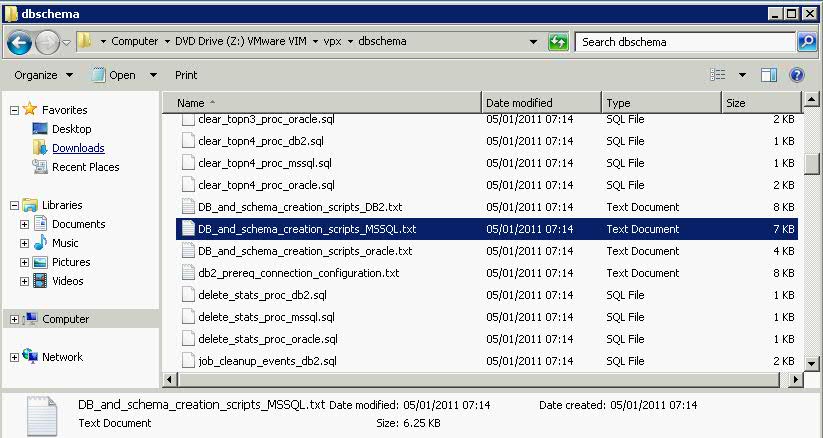Select Desktop in Favorites
The image size is (823, 438).
pyautogui.click(x=71, y=129)
